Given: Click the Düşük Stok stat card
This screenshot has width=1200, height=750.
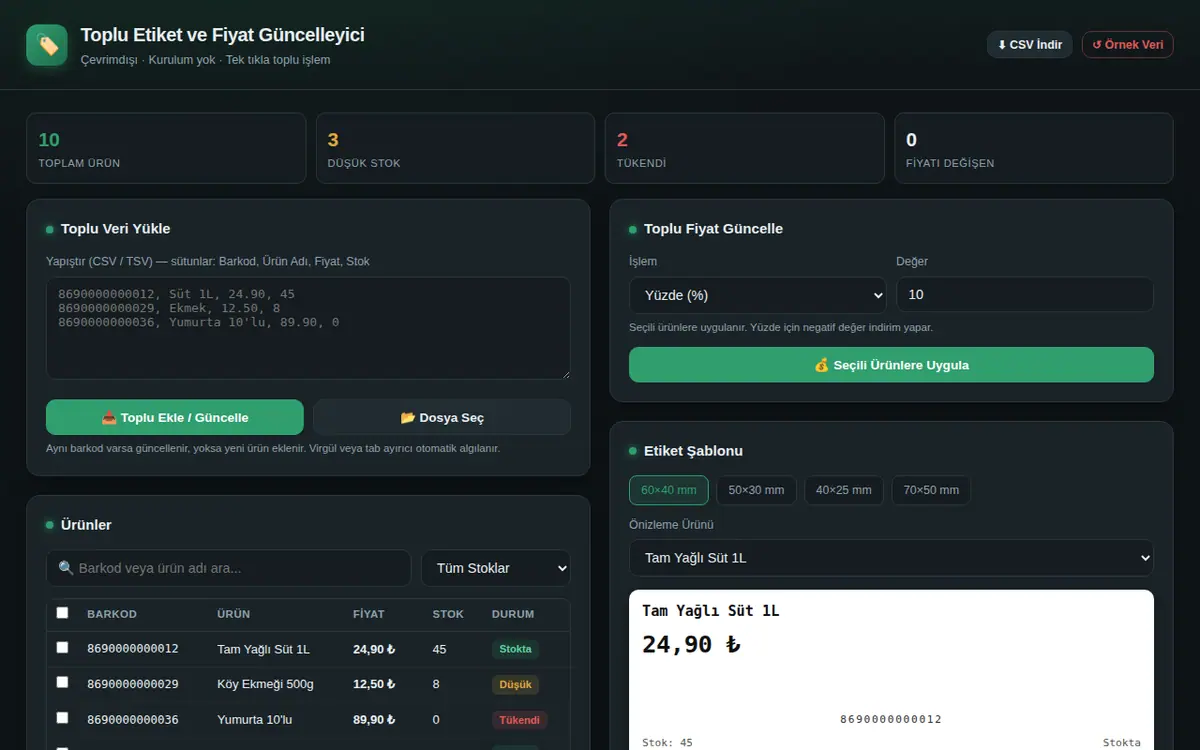Looking at the screenshot, I should (x=455, y=148).
